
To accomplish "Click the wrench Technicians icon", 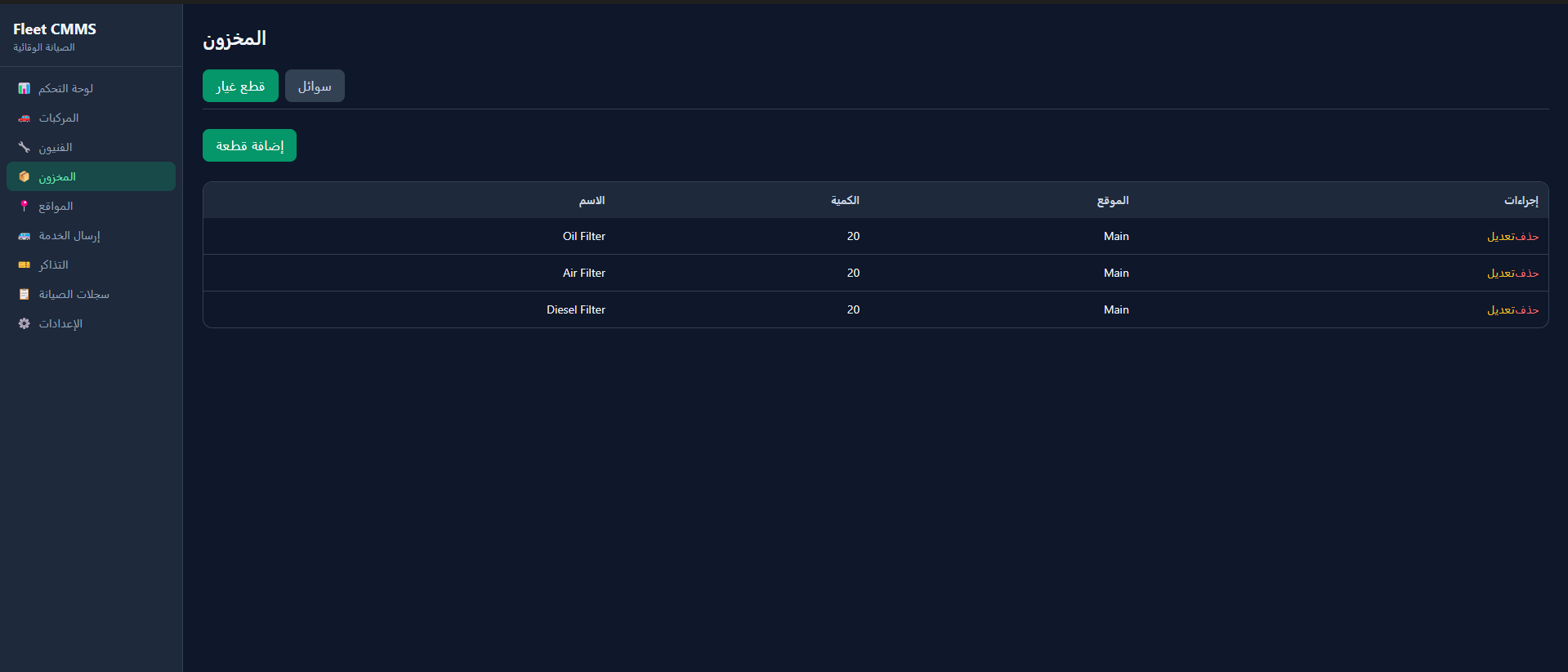I will (25, 148).
